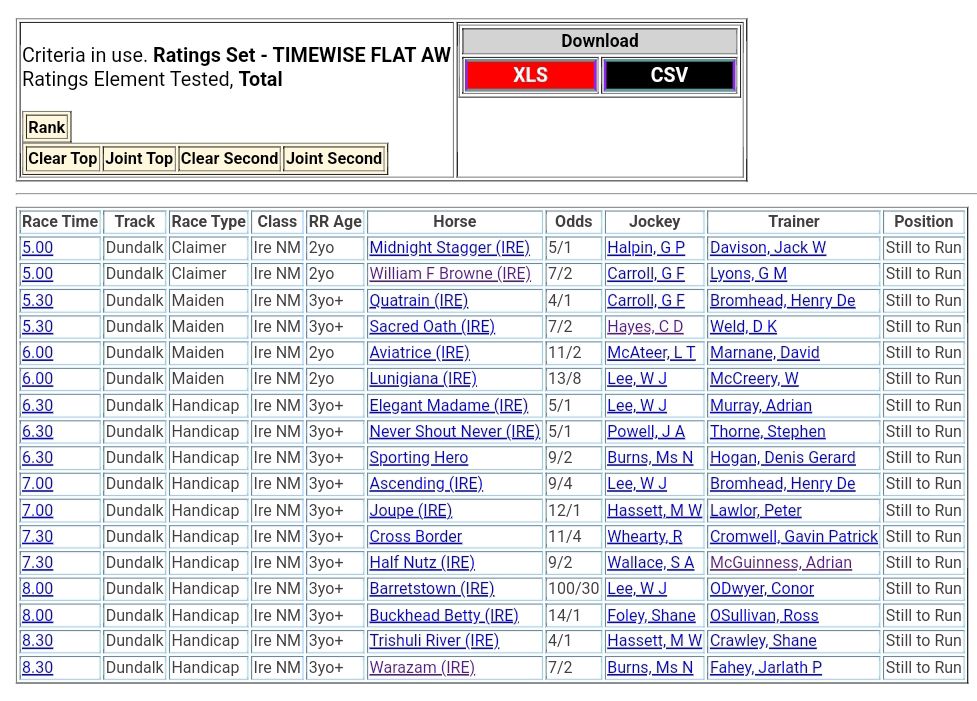
Task: View trainer Weld, D K
Action: click(x=743, y=327)
